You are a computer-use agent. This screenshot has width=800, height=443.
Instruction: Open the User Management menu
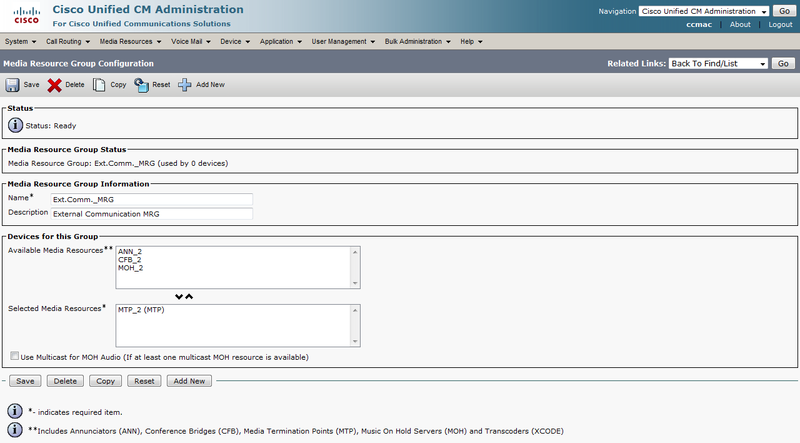pos(343,41)
